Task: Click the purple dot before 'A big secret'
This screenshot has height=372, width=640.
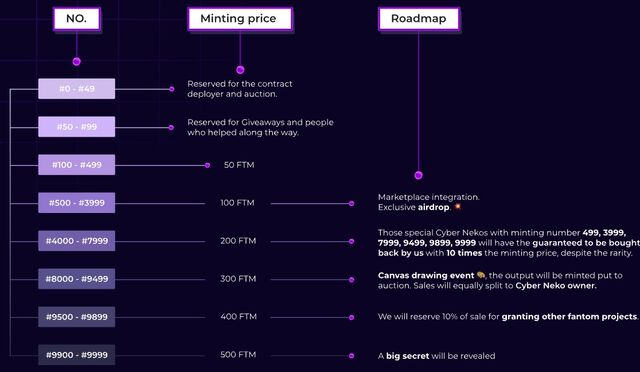Action: coord(351,356)
